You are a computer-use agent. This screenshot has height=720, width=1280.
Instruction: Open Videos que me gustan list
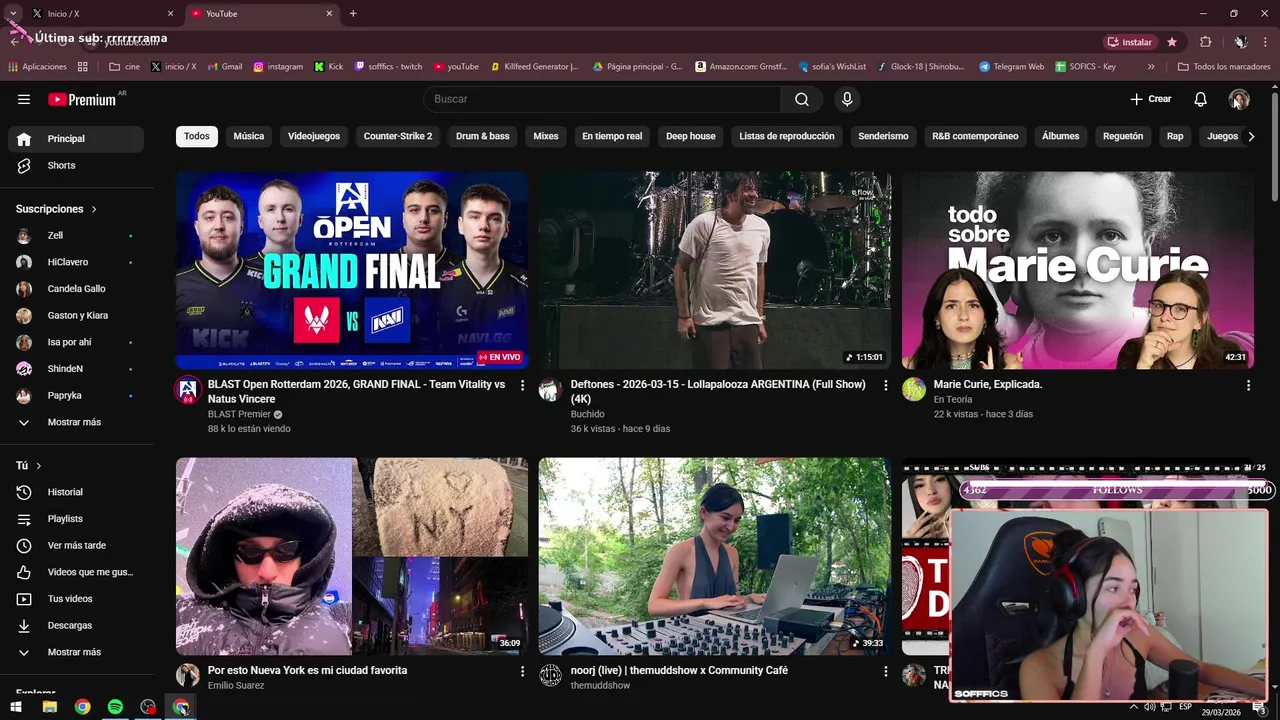pos(76,572)
